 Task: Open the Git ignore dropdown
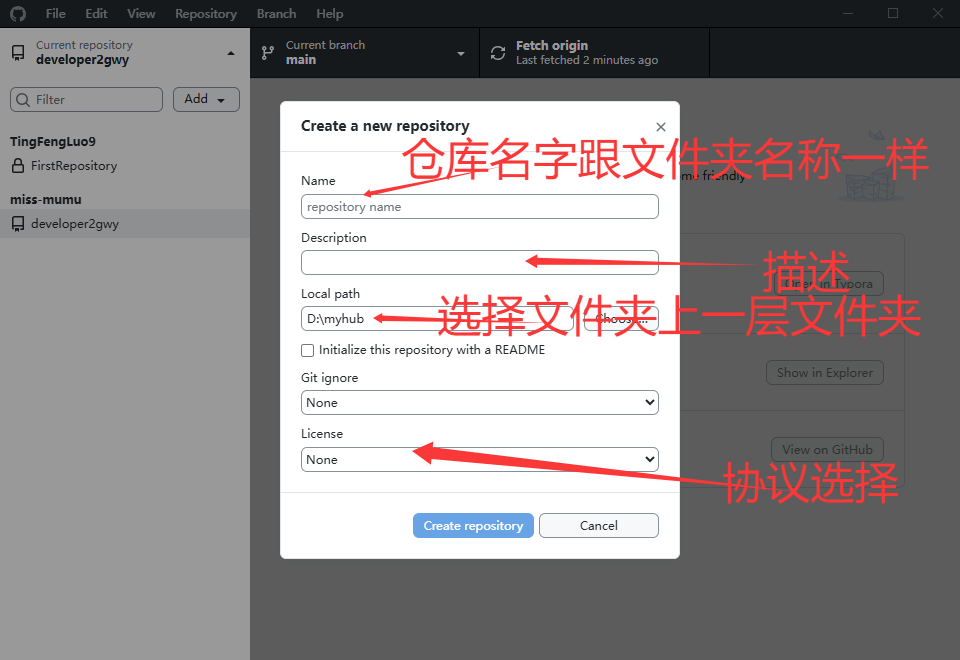click(x=479, y=402)
